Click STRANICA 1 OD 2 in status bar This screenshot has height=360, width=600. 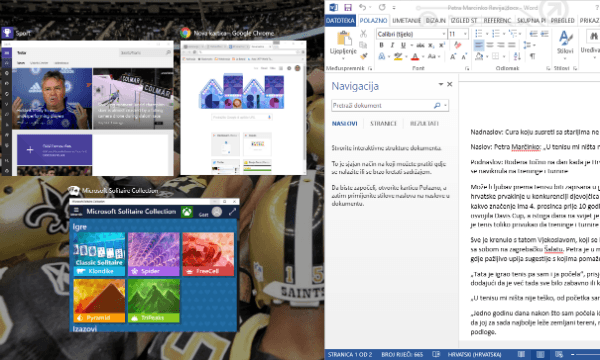[350, 355]
